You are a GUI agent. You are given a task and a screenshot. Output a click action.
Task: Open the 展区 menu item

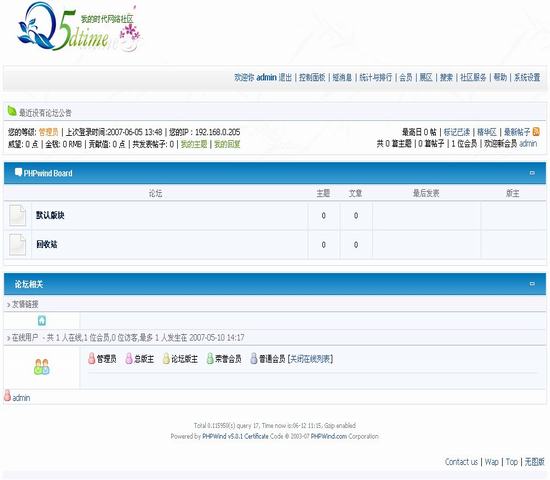426,77
